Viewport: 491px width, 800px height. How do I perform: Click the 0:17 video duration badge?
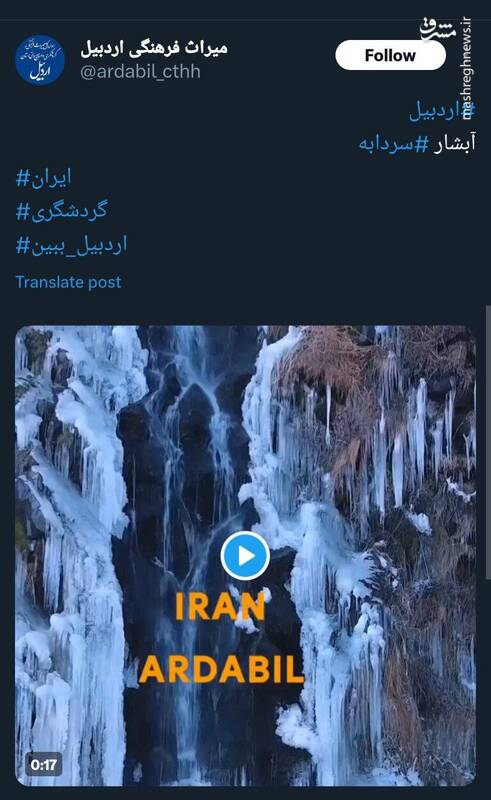(x=44, y=764)
